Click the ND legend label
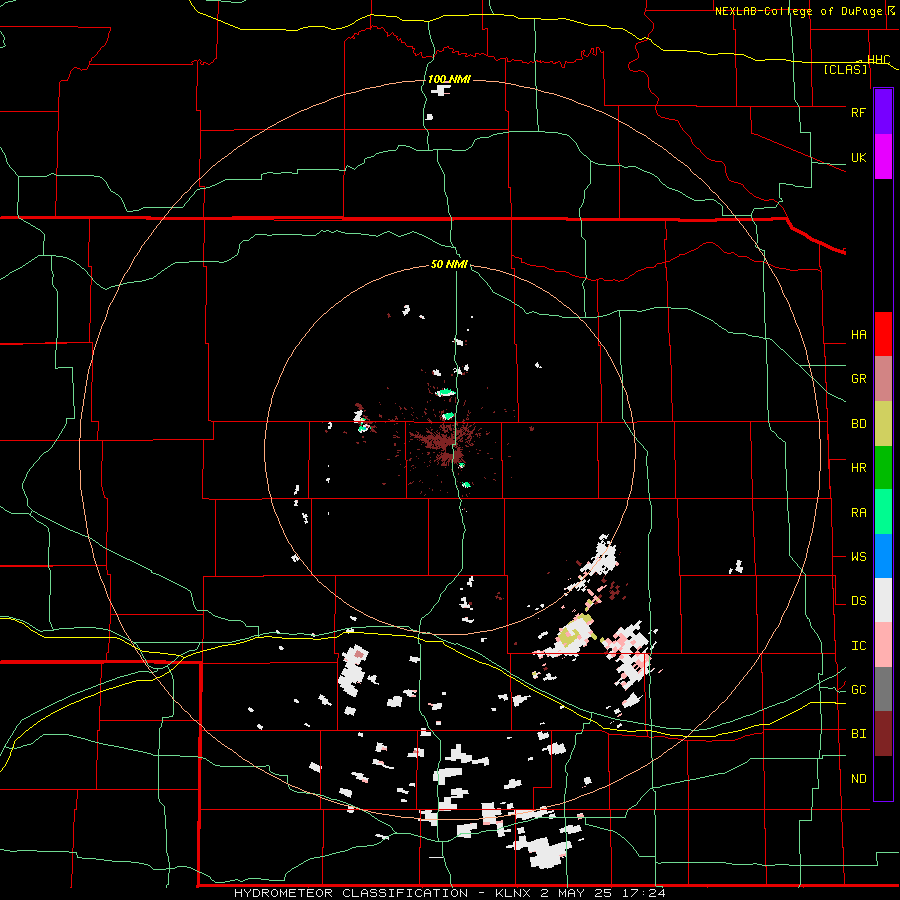900x900 pixels. [858, 779]
